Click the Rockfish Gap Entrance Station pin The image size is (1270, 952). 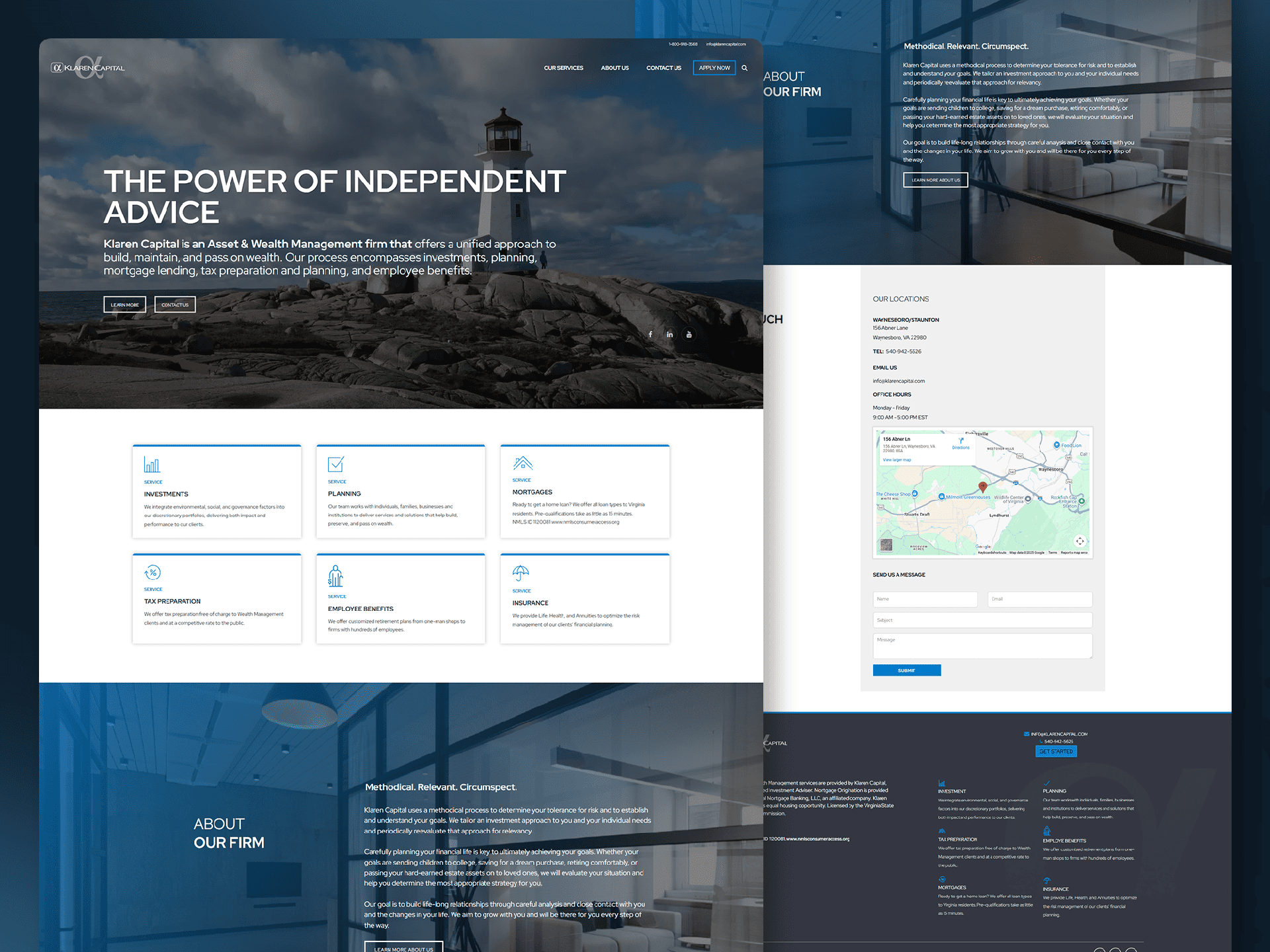coord(1081,501)
